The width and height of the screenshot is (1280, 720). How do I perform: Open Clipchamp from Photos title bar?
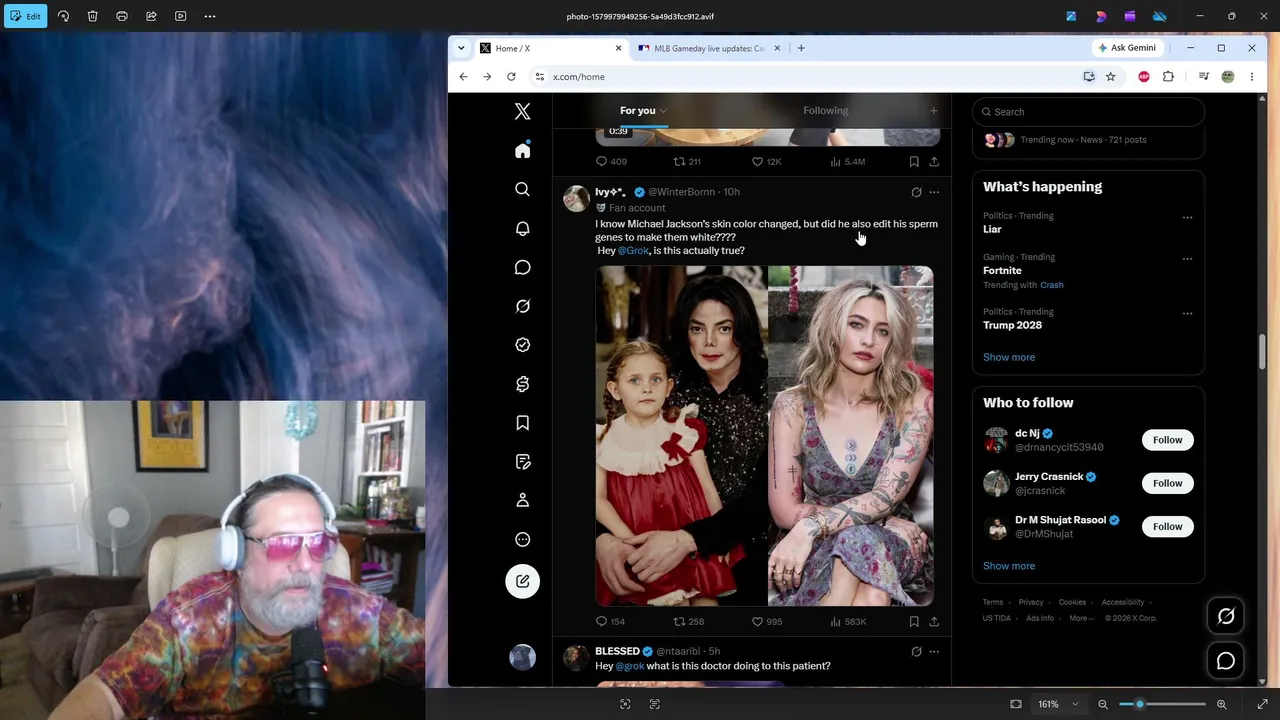1130,16
